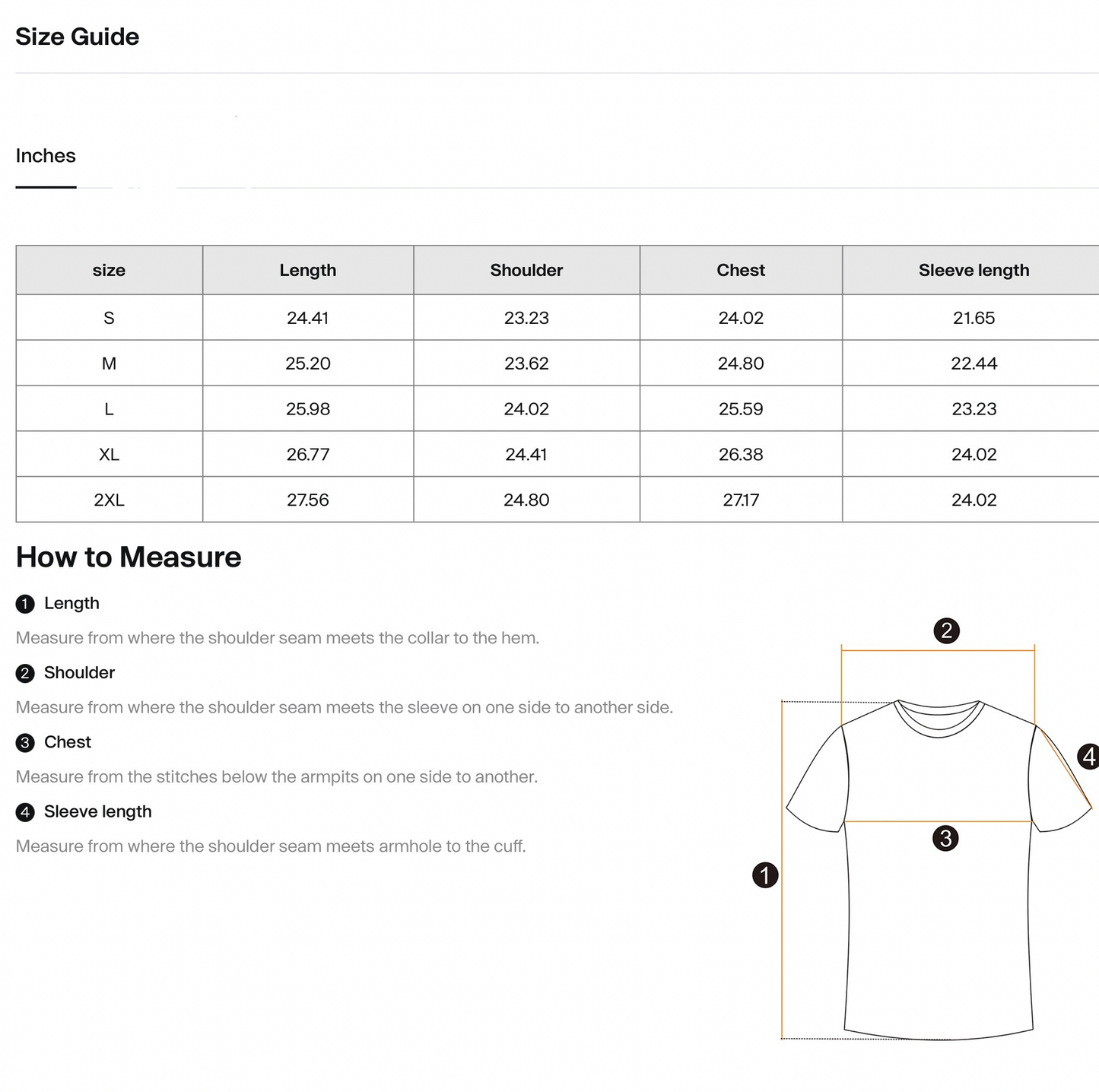The width and height of the screenshot is (1099, 1092).
Task: Click the M size Length value 25.20
Action: point(308,363)
